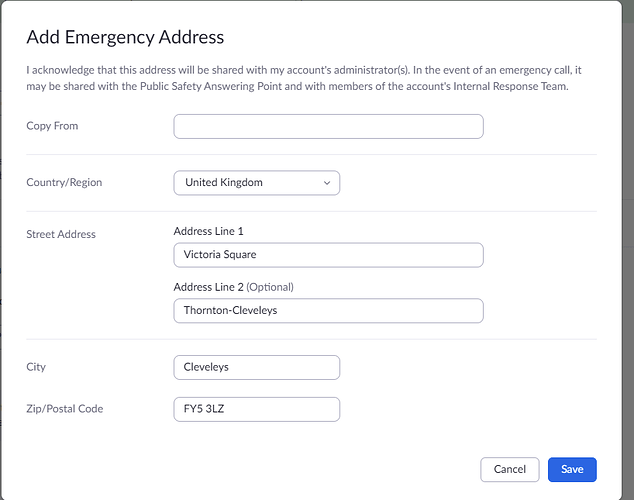Save the emergency address
Image resolution: width=634 pixels, height=500 pixels.
coord(572,469)
